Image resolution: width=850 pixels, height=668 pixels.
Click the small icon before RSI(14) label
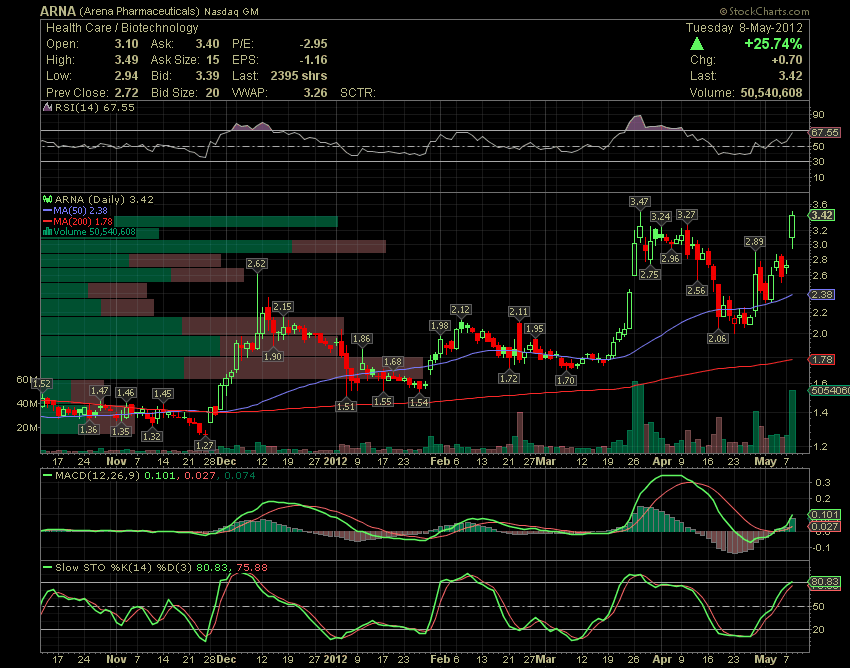48,107
